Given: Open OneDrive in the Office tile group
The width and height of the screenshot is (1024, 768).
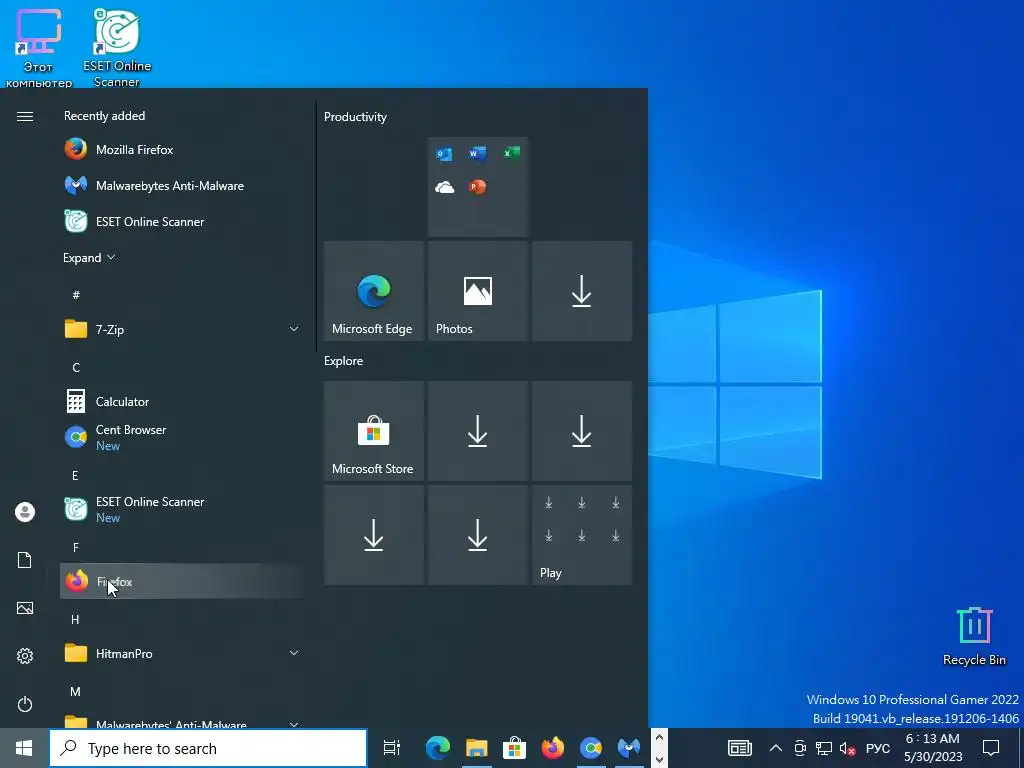Looking at the screenshot, I should pyautogui.click(x=444, y=187).
